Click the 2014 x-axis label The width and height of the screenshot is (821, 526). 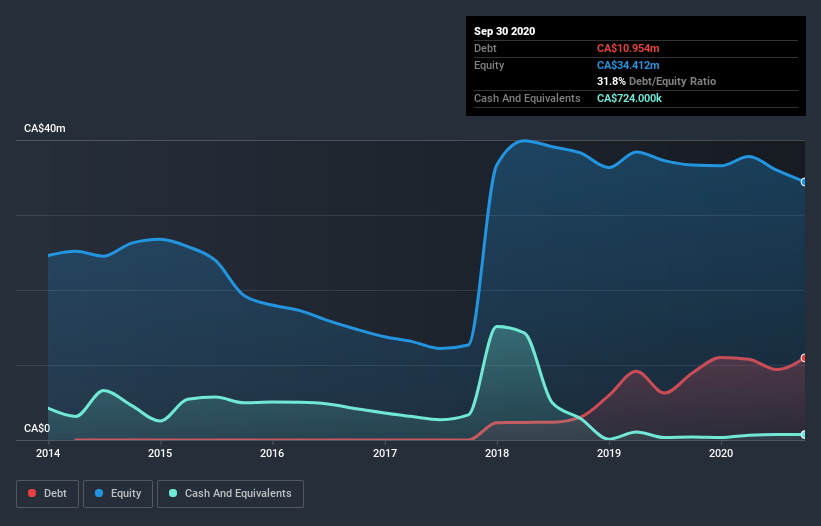48,453
